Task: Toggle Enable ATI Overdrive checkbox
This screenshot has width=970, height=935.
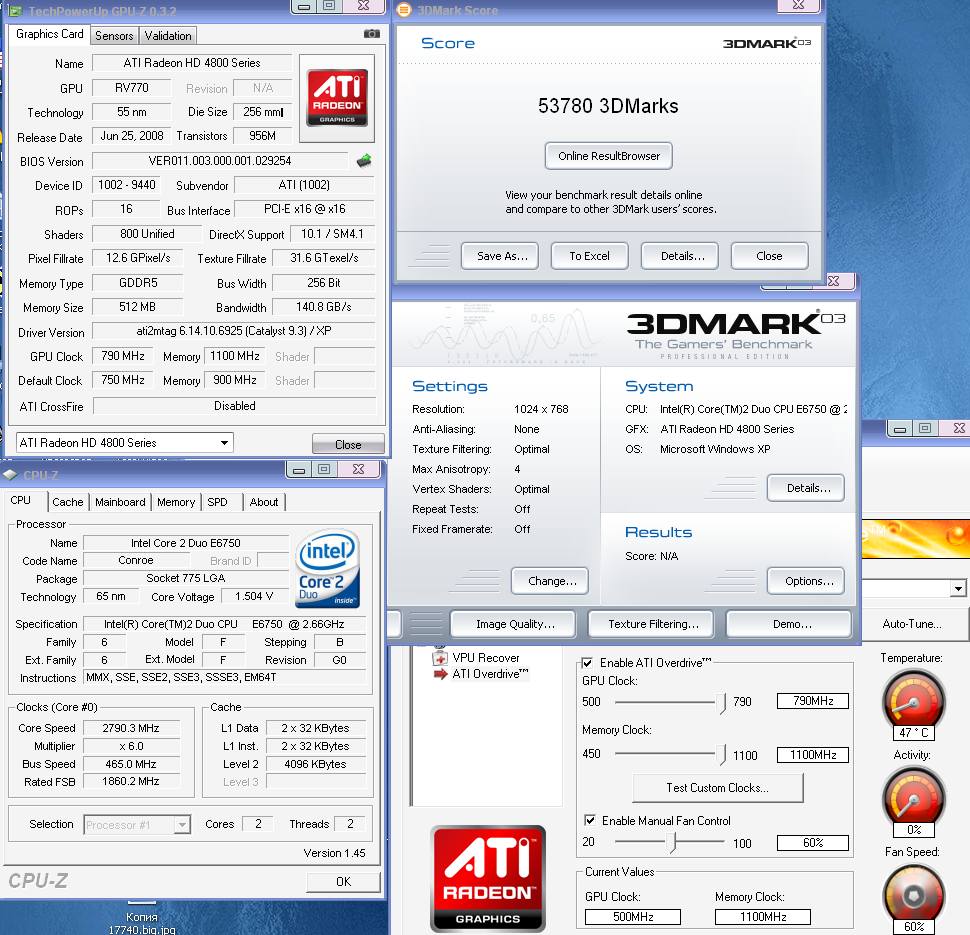Action: [587, 663]
